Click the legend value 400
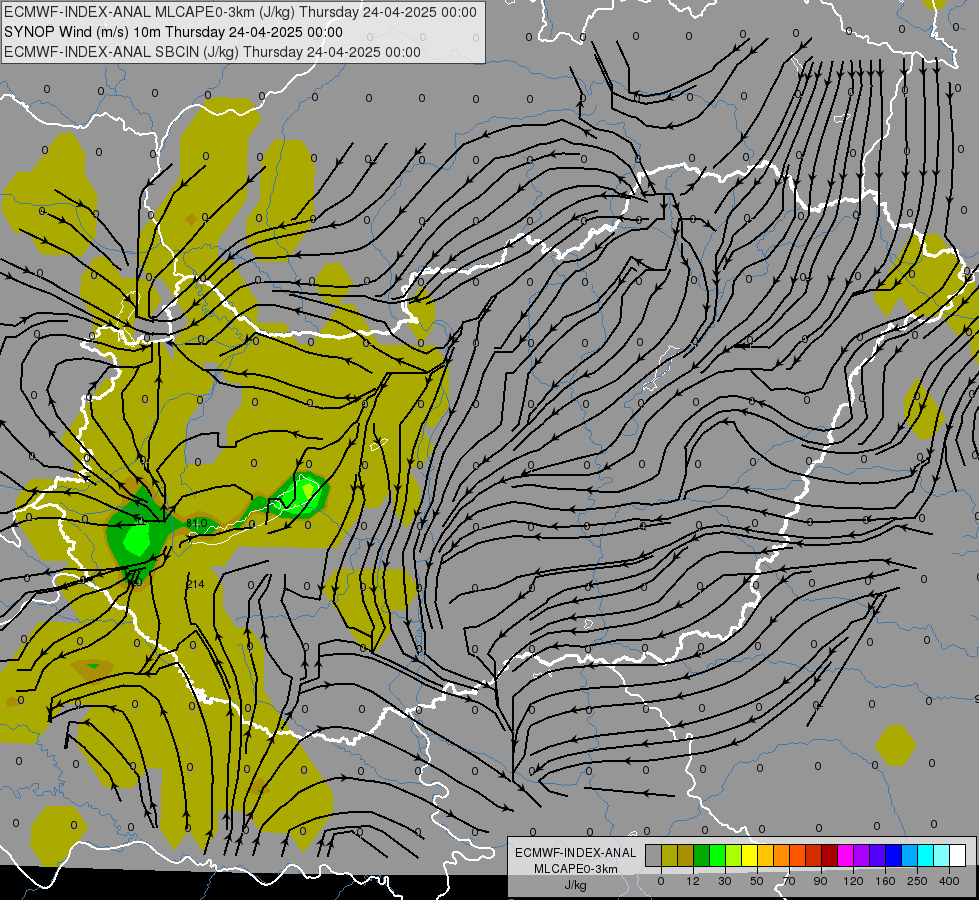The height and width of the screenshot is (900, 979). point(949,881)
